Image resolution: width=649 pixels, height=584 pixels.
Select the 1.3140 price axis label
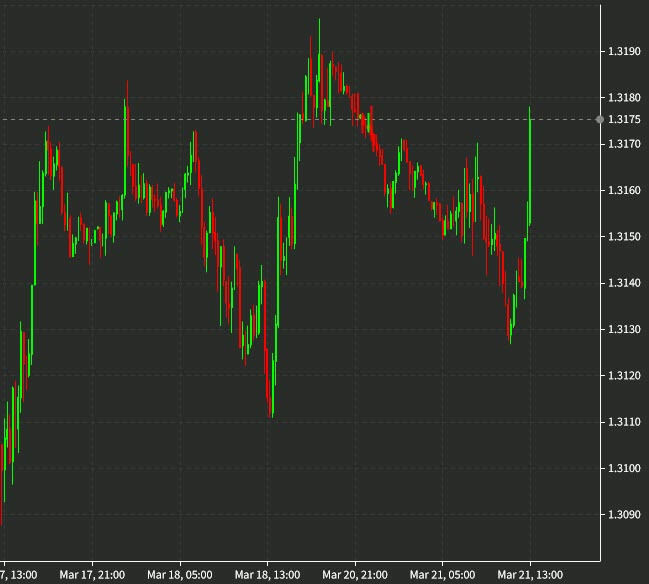(x=624, y=283)
